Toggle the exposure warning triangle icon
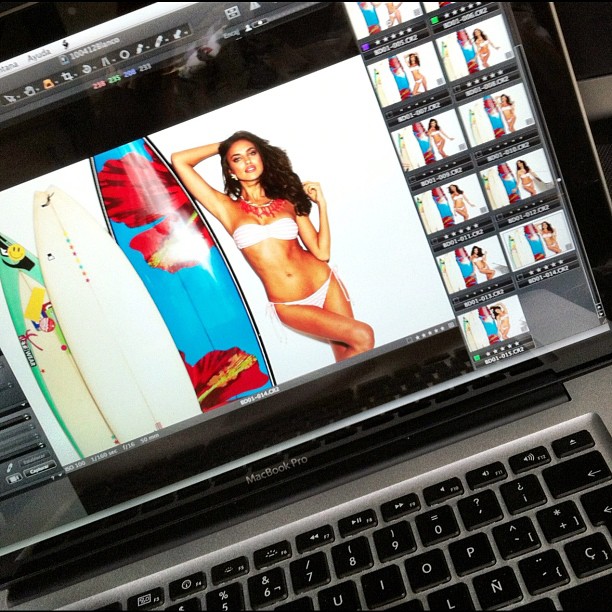Viewport: 612px width, 612px height. click(x=255, y=6)
